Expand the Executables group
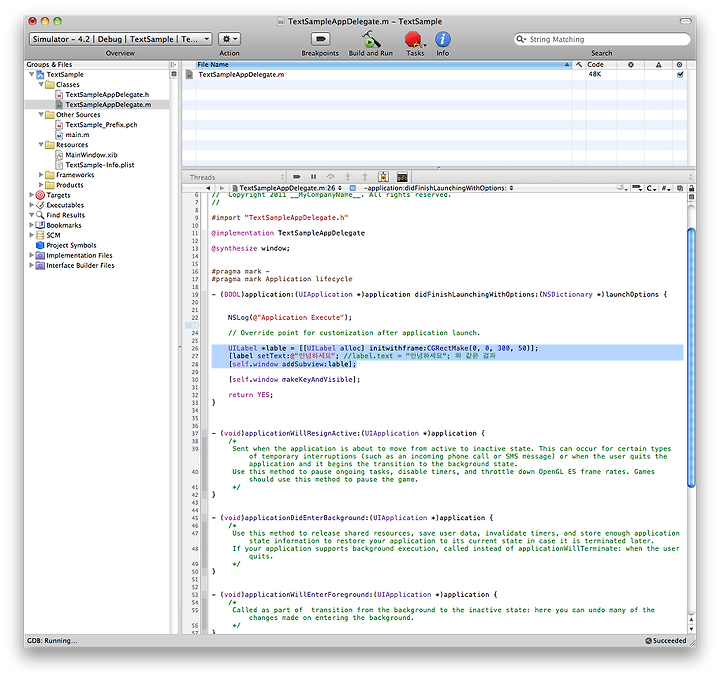 [31, 205]
